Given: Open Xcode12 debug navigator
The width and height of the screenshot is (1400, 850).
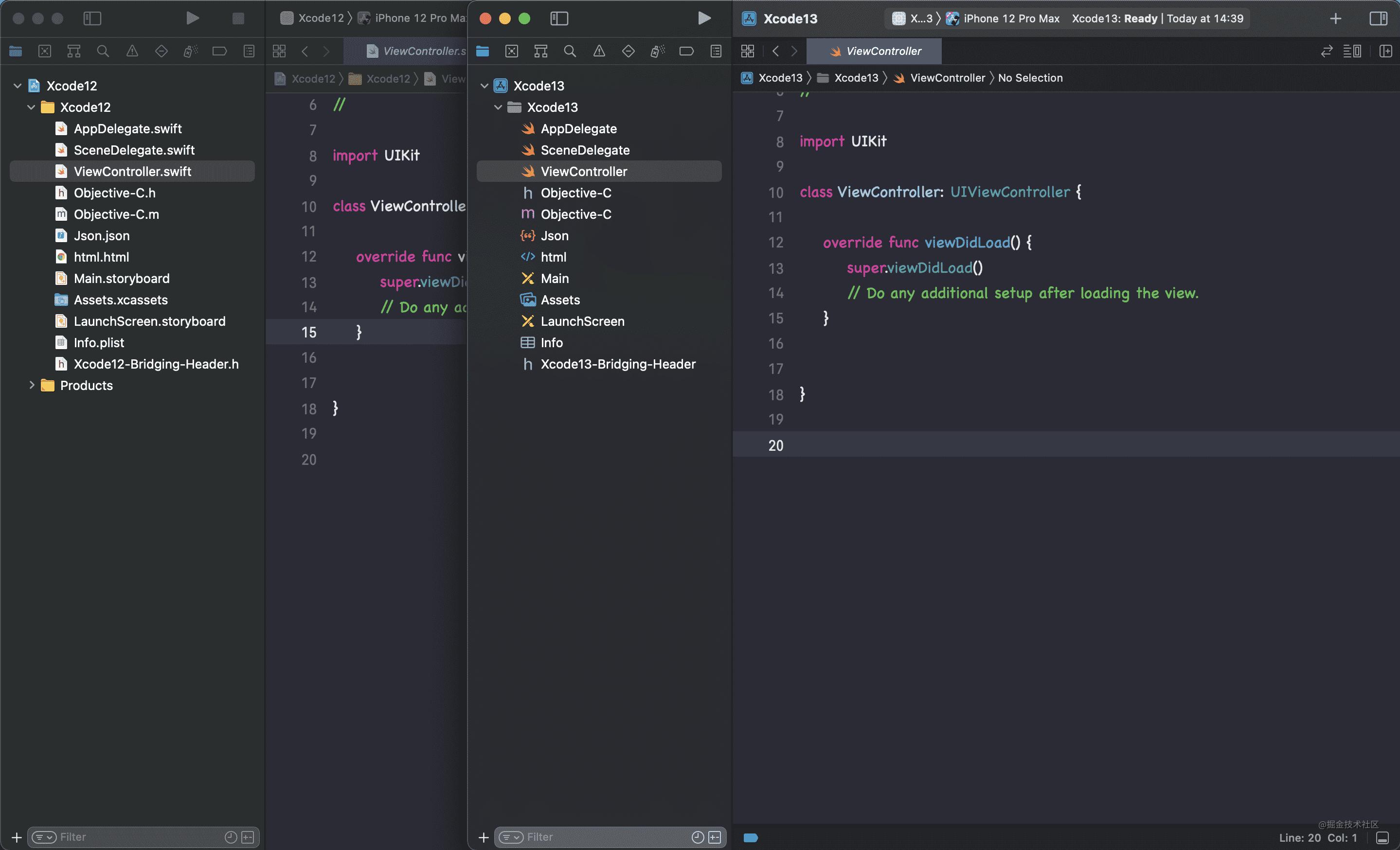Looking at the screenshot, I should (190, 51).
